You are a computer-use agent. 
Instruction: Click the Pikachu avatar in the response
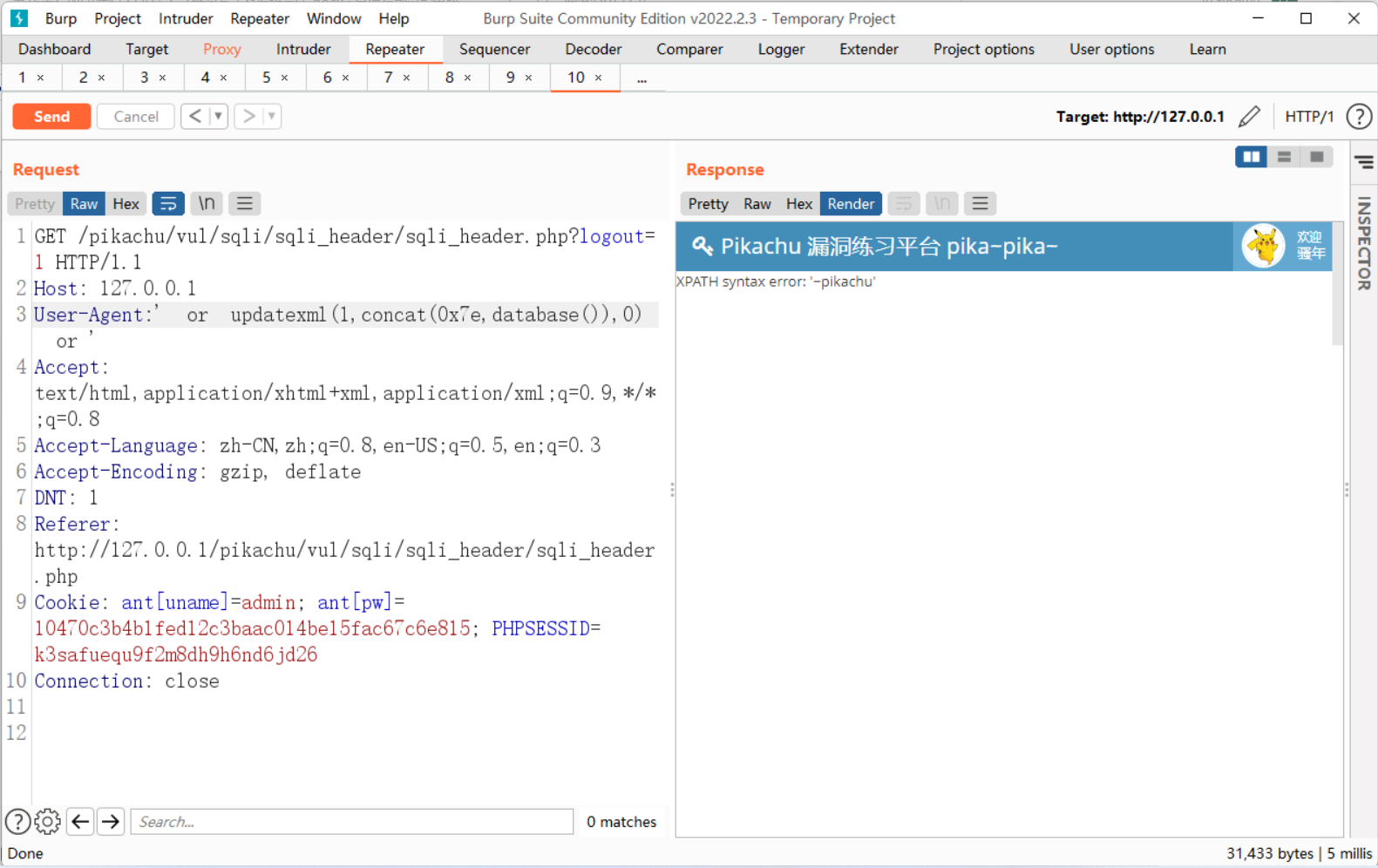click(1264, 246)
